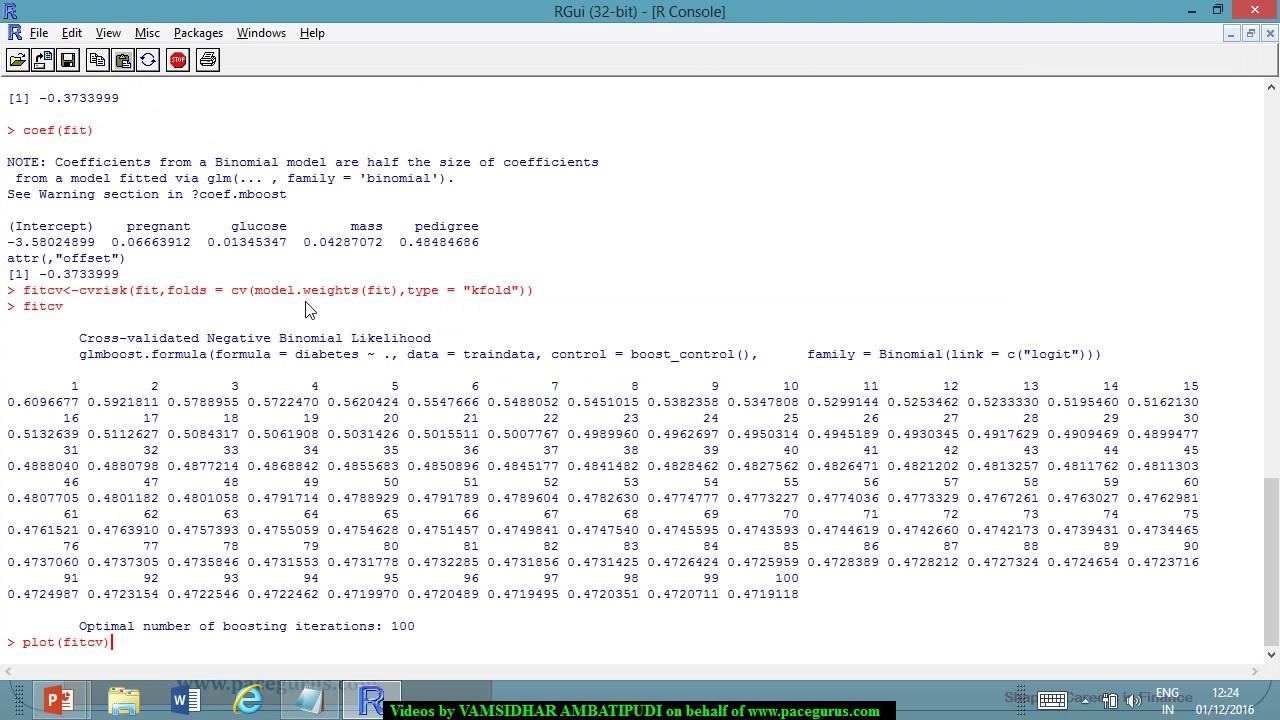
Task: Click the Copy and paste toolbar icon
Action: [x=148, y=60]
